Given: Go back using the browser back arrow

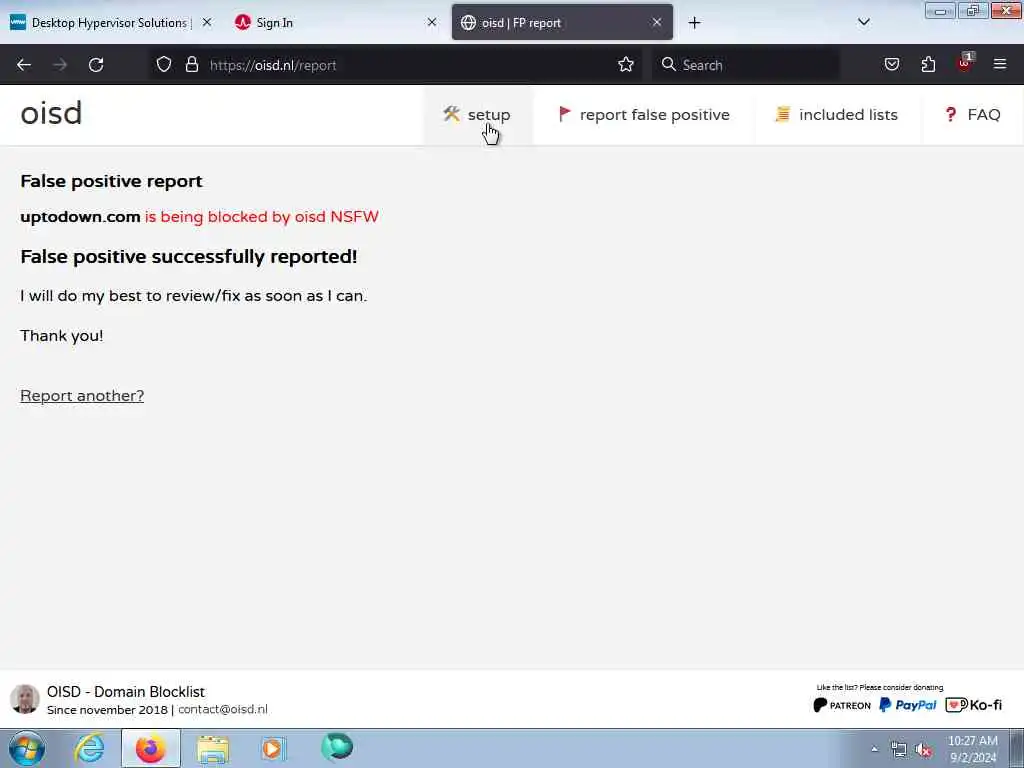Looking at the screenshot, I should click(24, 65).
